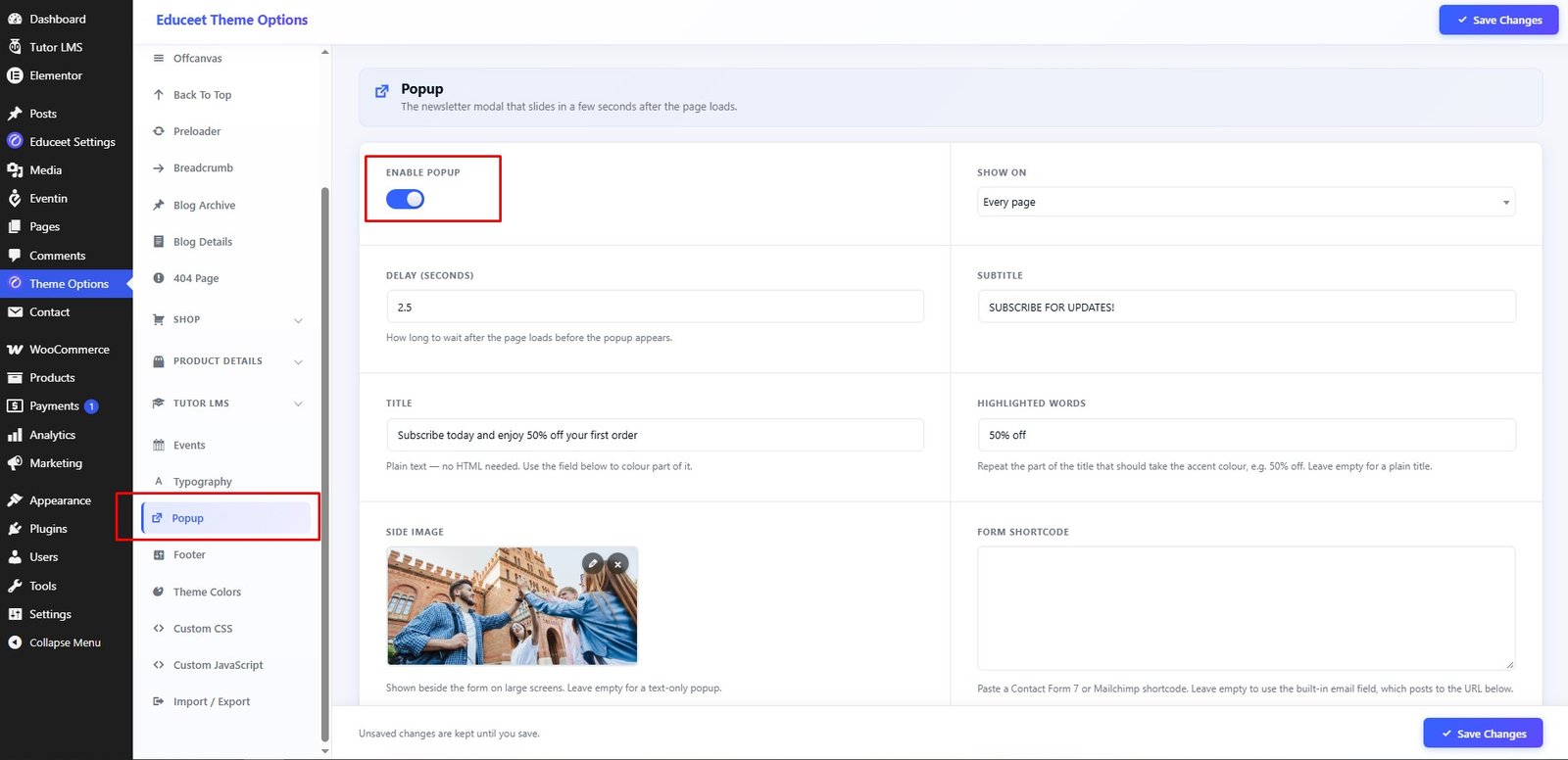Click the Marketing megaphone icon

(15, 463)
